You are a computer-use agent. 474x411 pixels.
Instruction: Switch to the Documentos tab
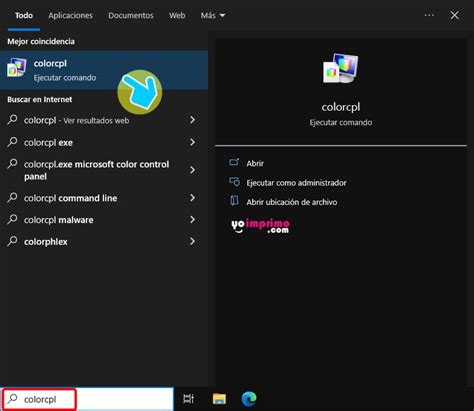(131, 15)
